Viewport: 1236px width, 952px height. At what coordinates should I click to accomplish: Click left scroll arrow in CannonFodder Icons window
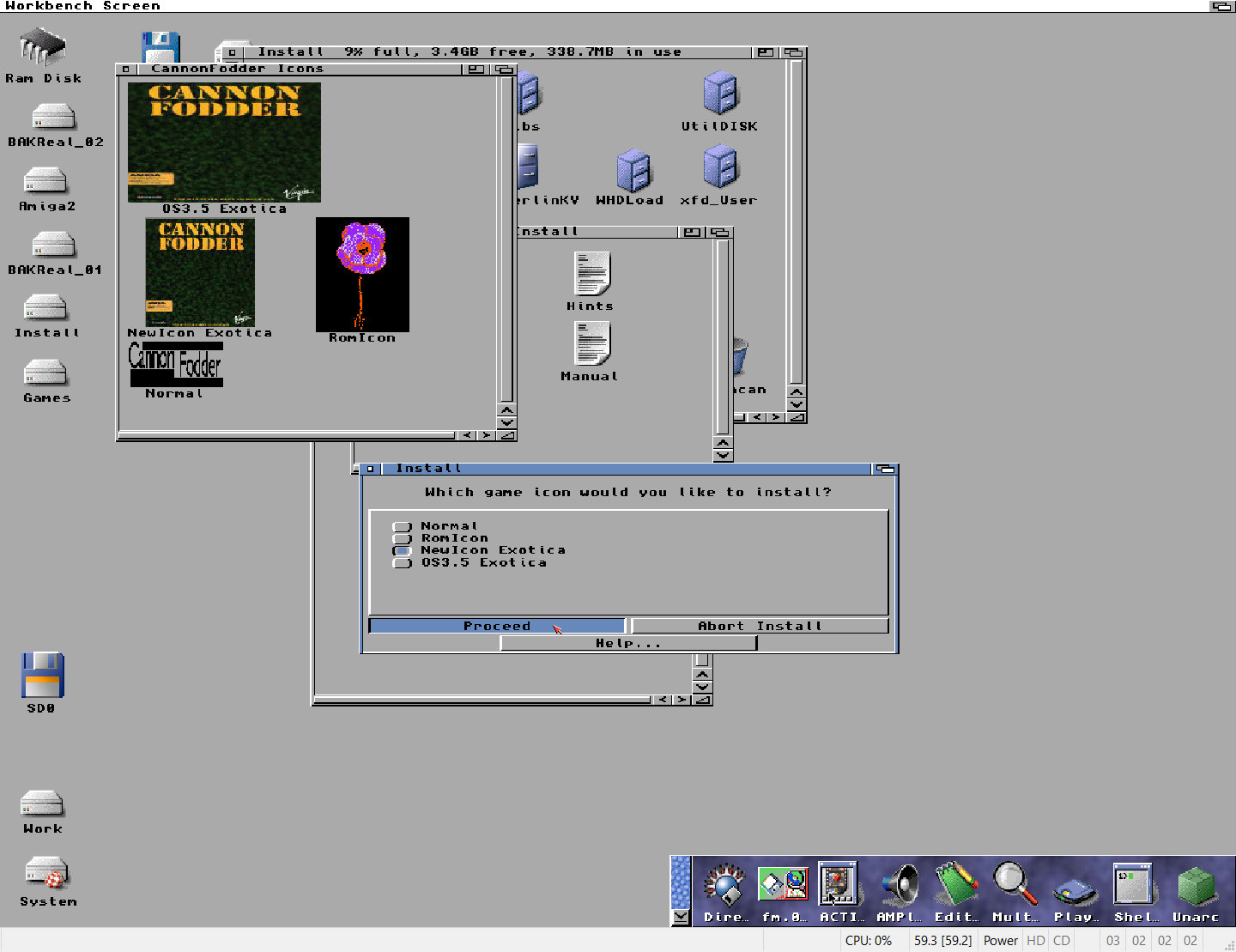[467, 435]
